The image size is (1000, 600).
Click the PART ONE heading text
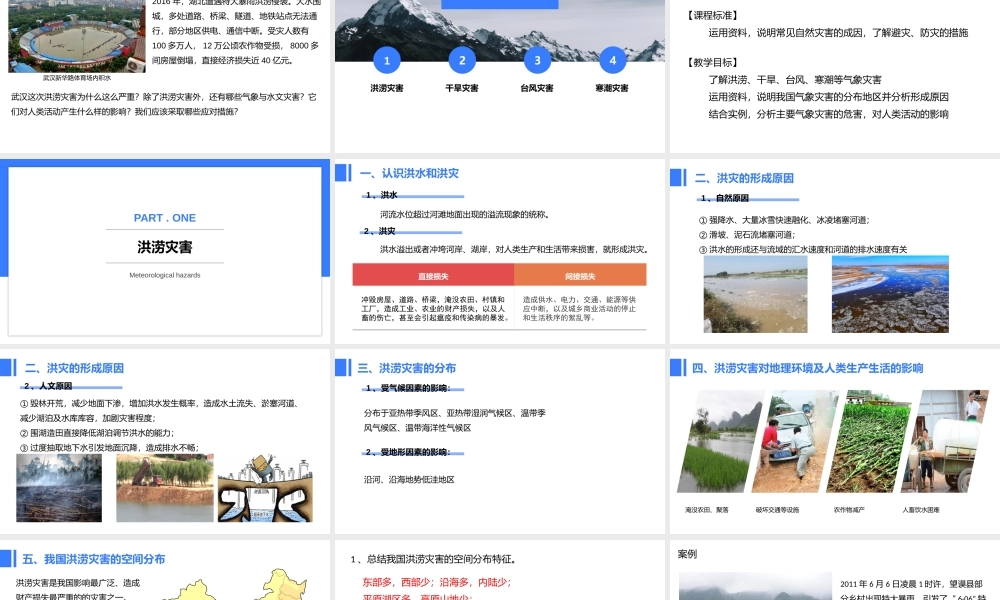pos(165,218)
